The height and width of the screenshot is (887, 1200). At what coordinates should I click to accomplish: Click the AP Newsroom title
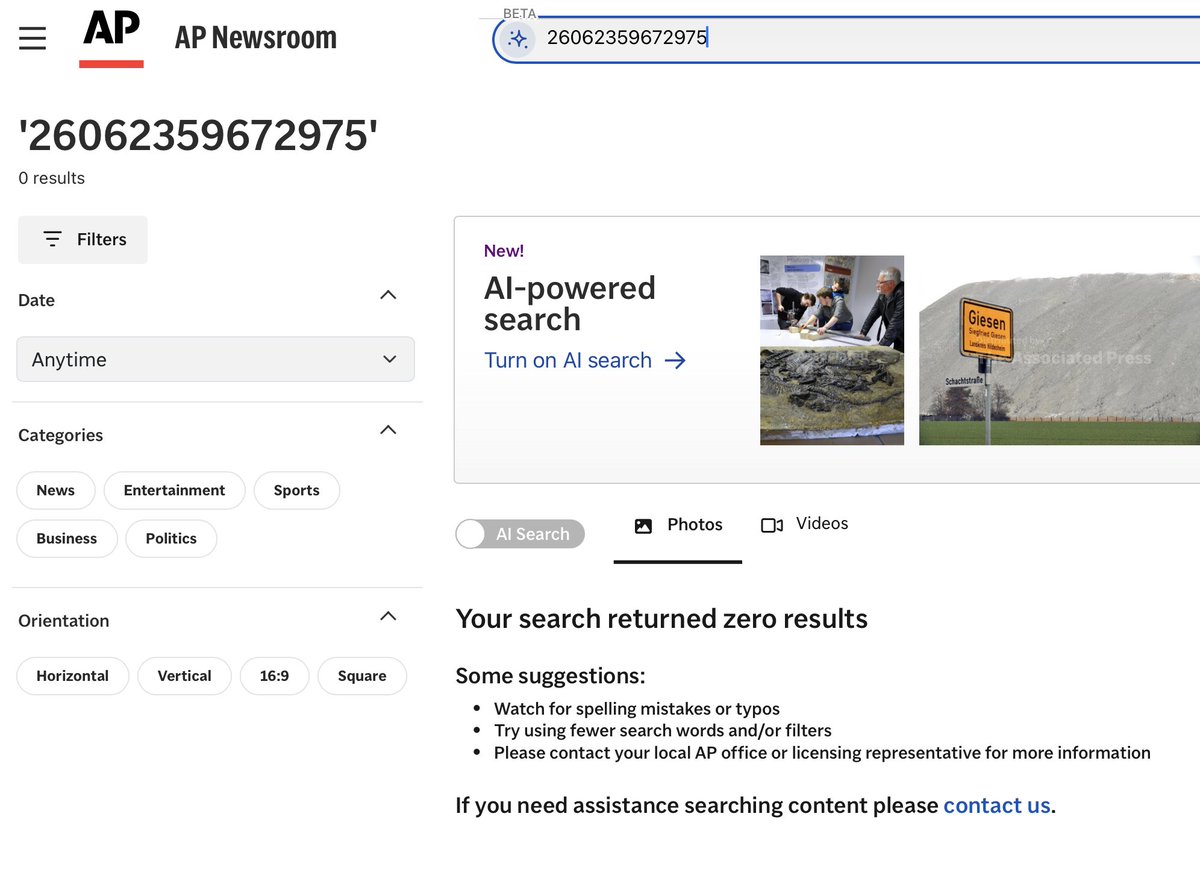(x=256, y=39)
